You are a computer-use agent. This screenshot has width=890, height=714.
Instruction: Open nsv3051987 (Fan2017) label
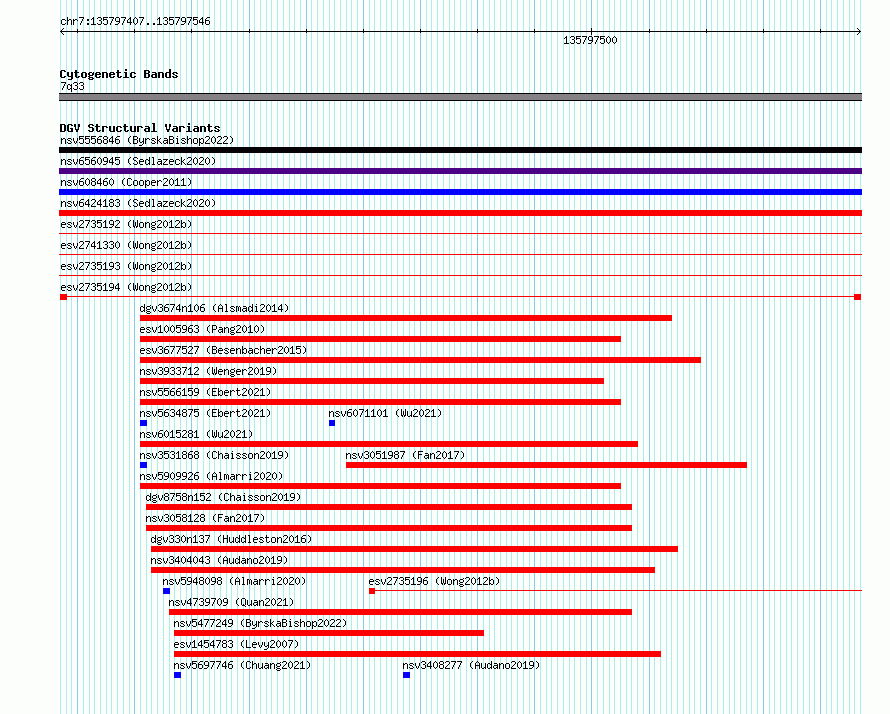405,455
